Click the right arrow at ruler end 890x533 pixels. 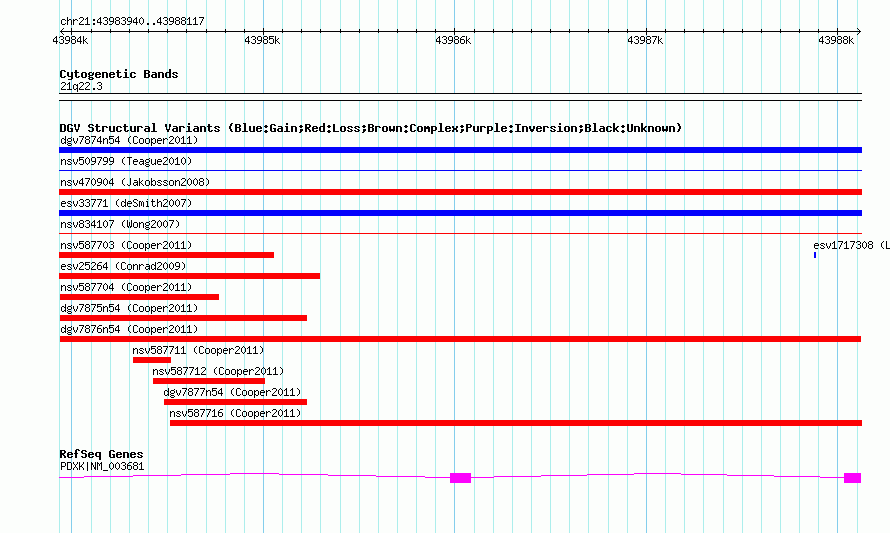pos(859,31)
